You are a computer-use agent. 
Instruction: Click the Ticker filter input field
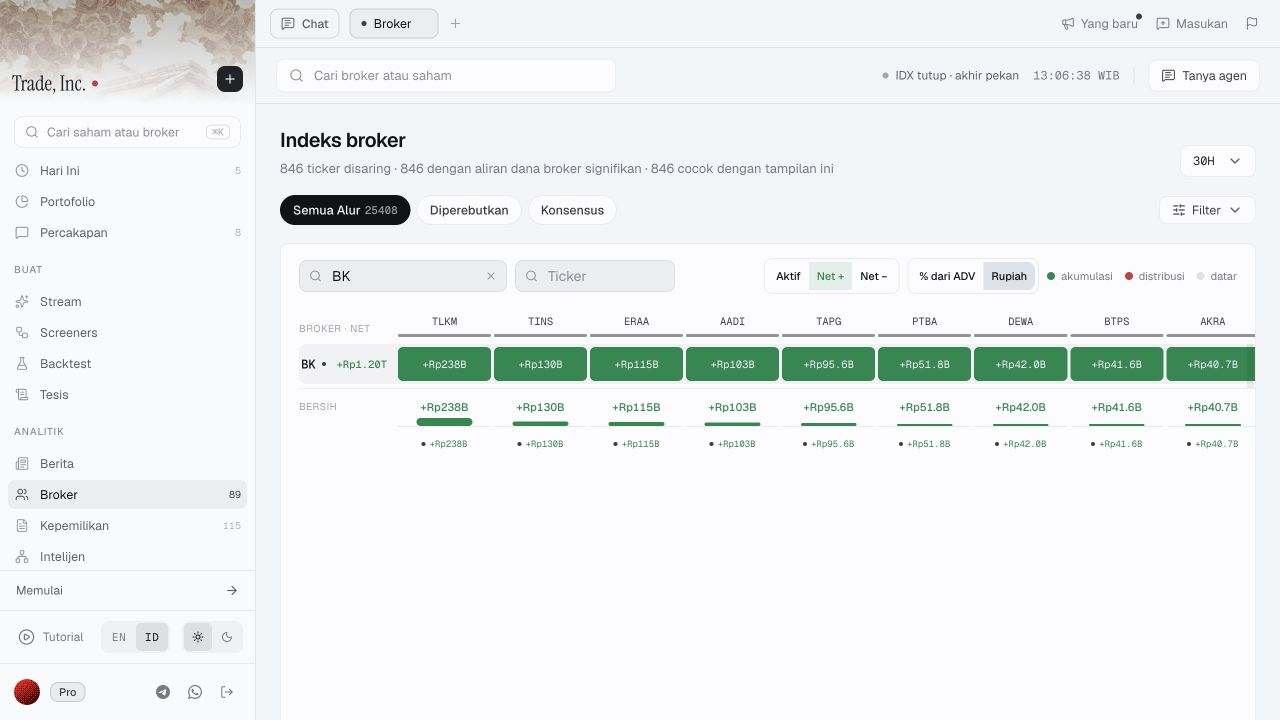point(595,276)
